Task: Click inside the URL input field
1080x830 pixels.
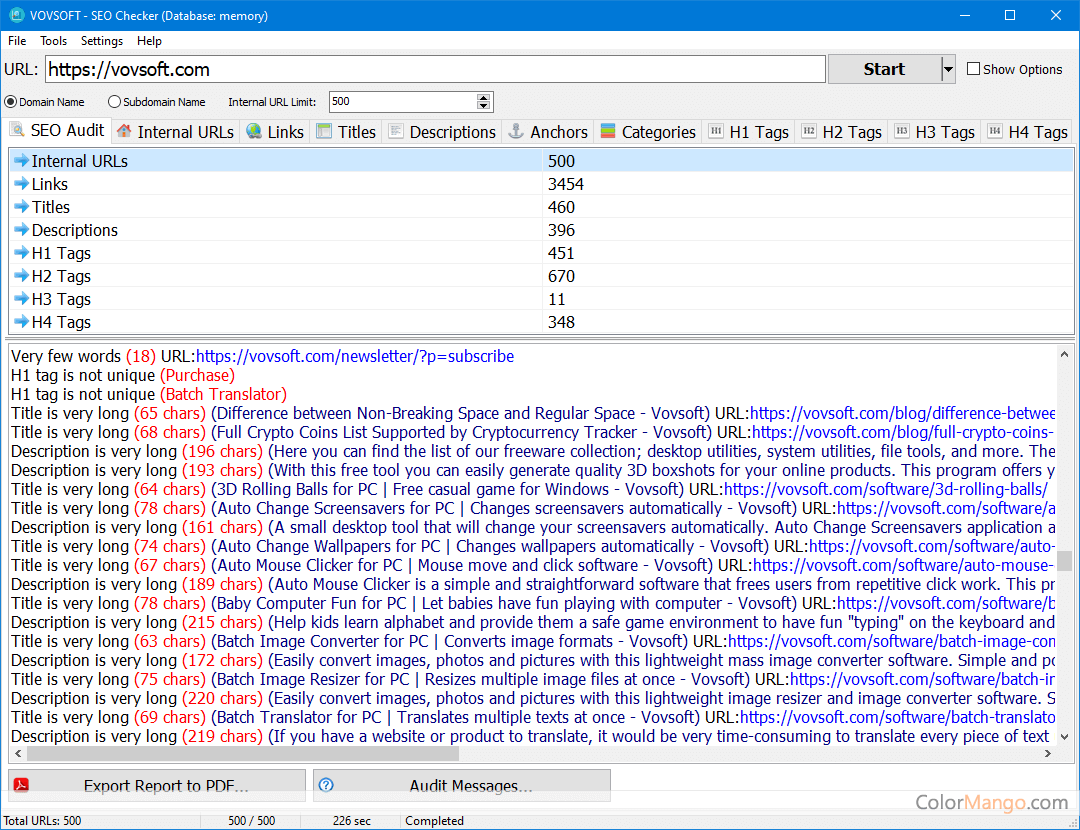Action: point(435,69)
